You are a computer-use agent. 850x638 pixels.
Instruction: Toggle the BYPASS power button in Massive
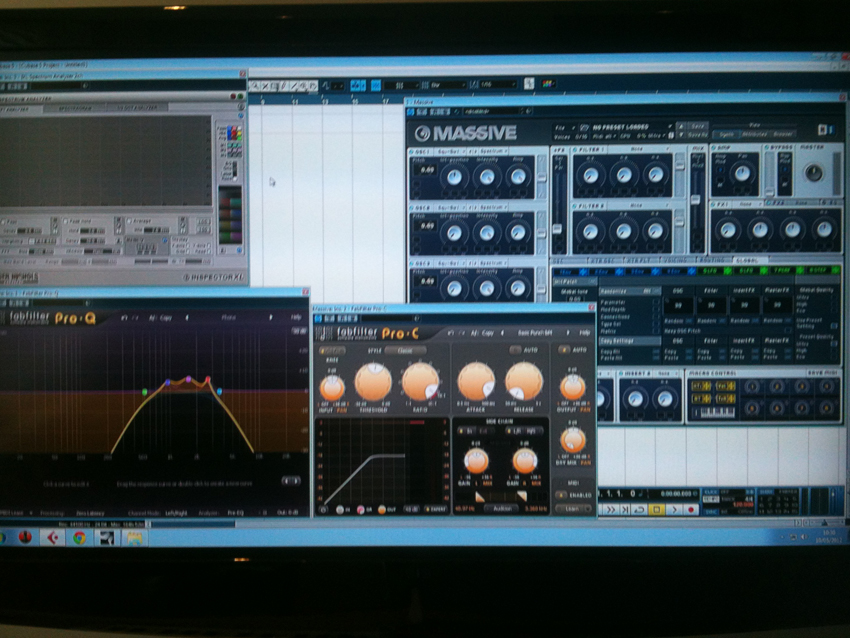pos(768,147)
